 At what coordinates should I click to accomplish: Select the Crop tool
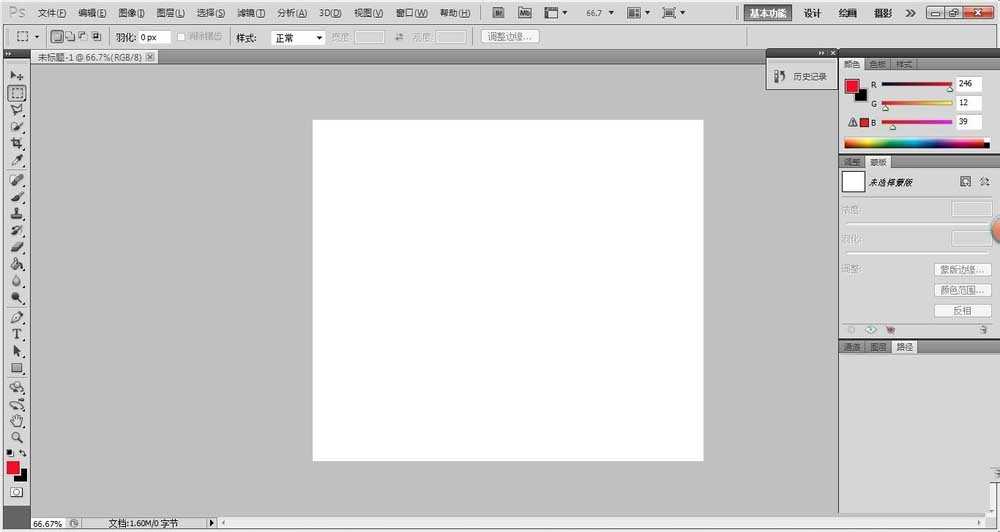pos(17,144)
